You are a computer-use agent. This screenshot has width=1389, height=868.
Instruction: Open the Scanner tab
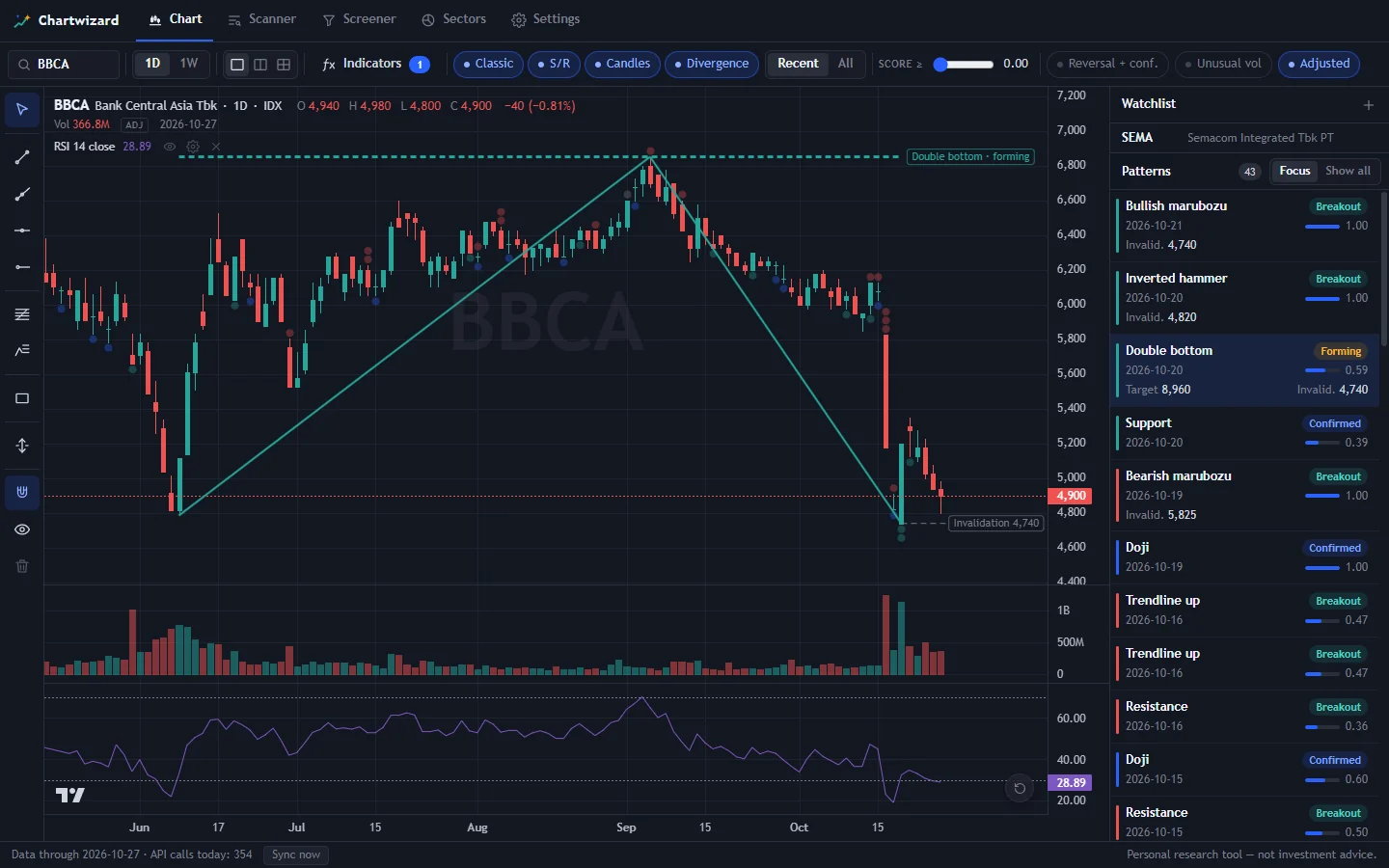tap(262, 19)
